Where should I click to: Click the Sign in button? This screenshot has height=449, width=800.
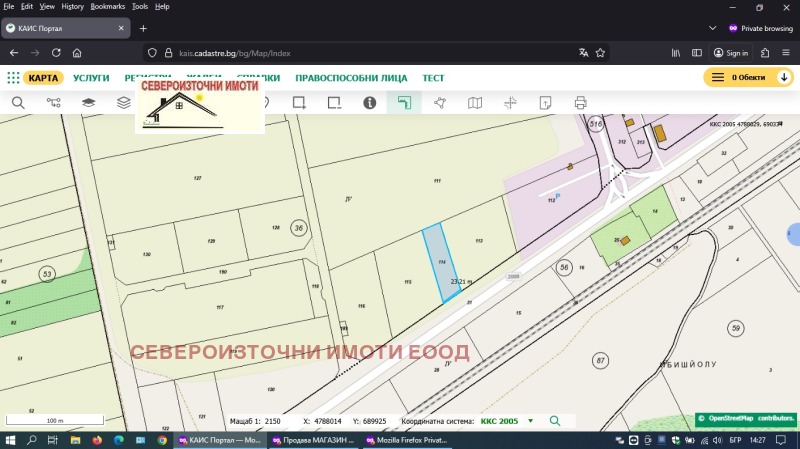[730, 53]
